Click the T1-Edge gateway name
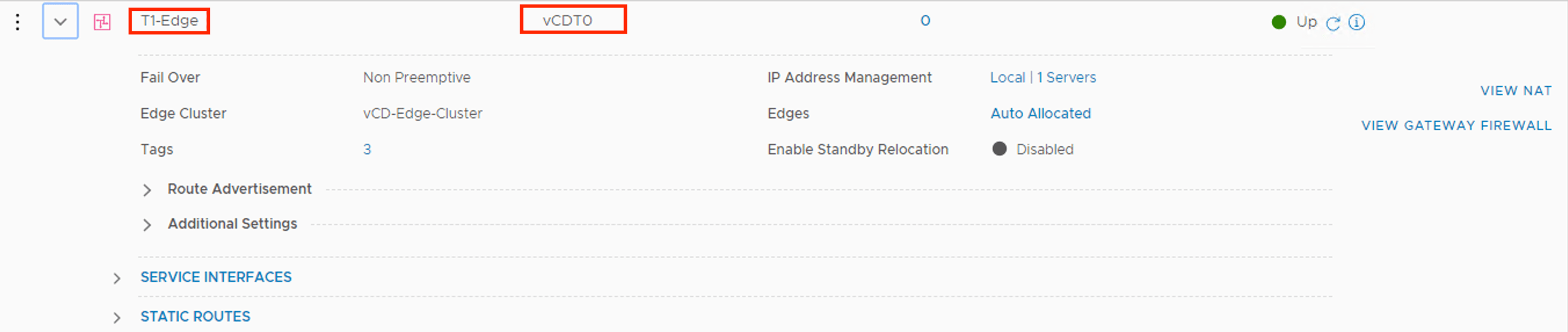This screenshot has width=1568, height=332. (169, 21)
